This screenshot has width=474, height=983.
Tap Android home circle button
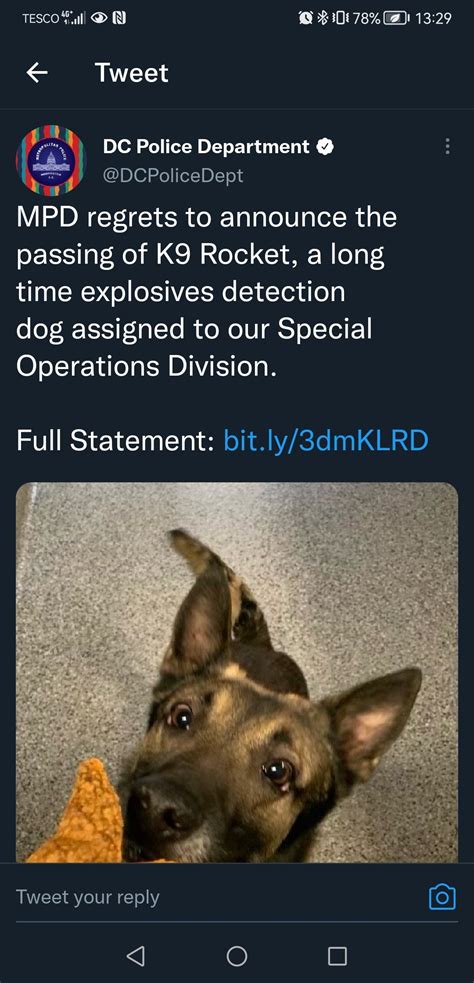tap(236, 955)
